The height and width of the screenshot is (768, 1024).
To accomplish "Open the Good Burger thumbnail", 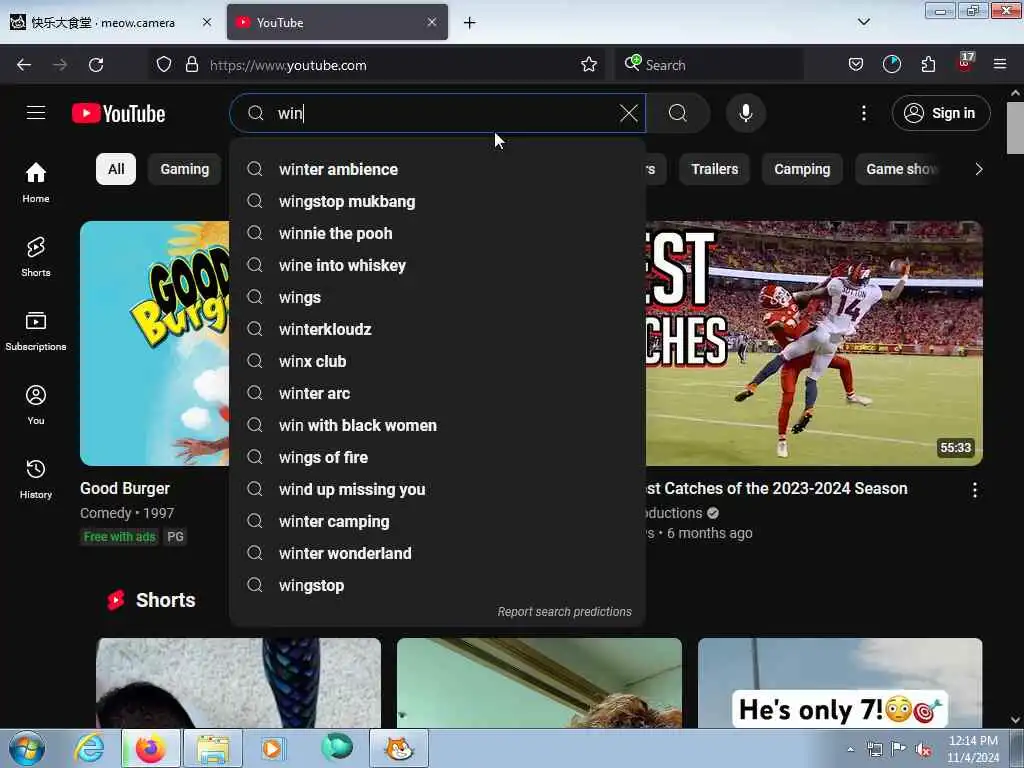I will point(155,344).
